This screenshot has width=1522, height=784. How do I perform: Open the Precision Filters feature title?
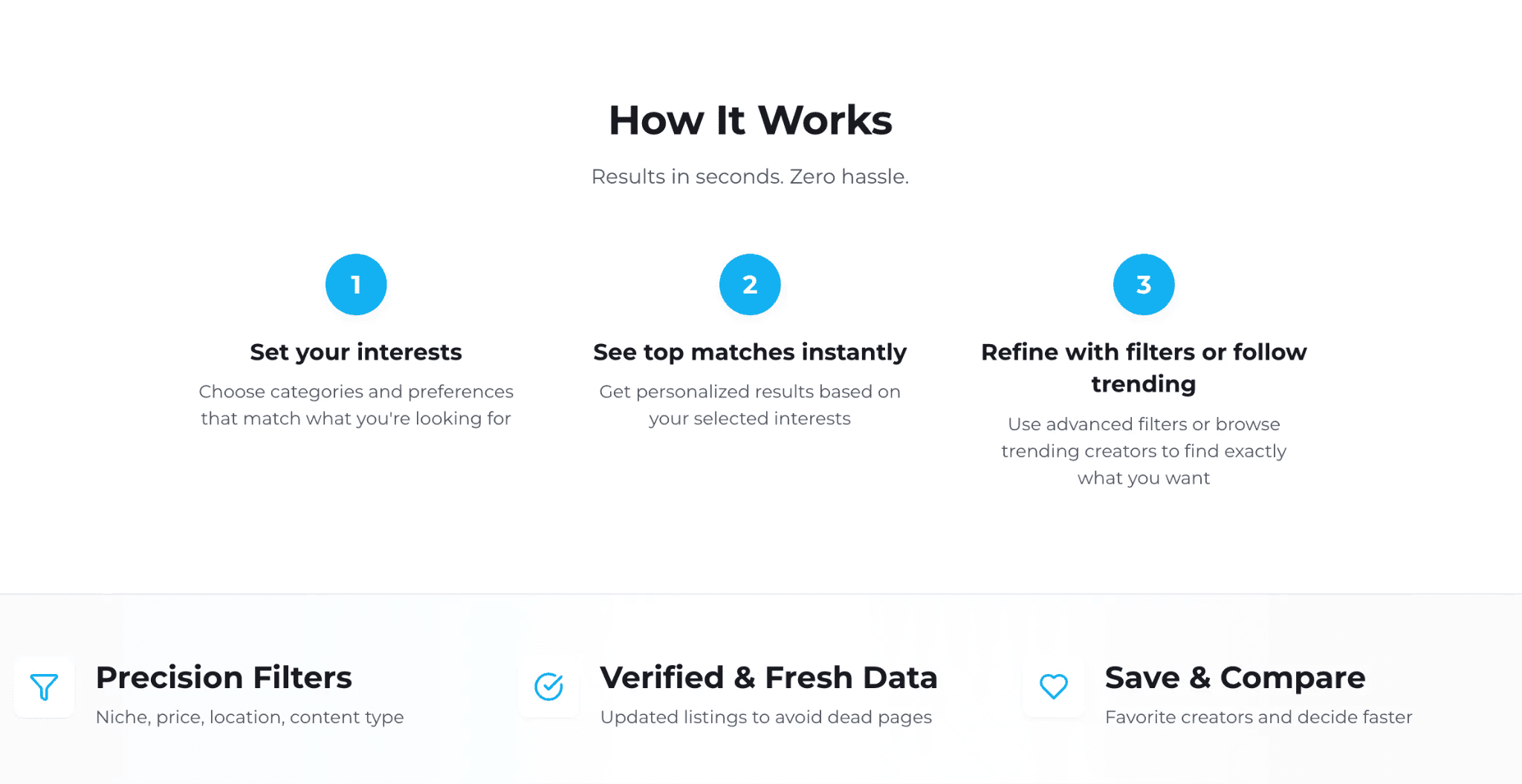(x=224, y=678)
